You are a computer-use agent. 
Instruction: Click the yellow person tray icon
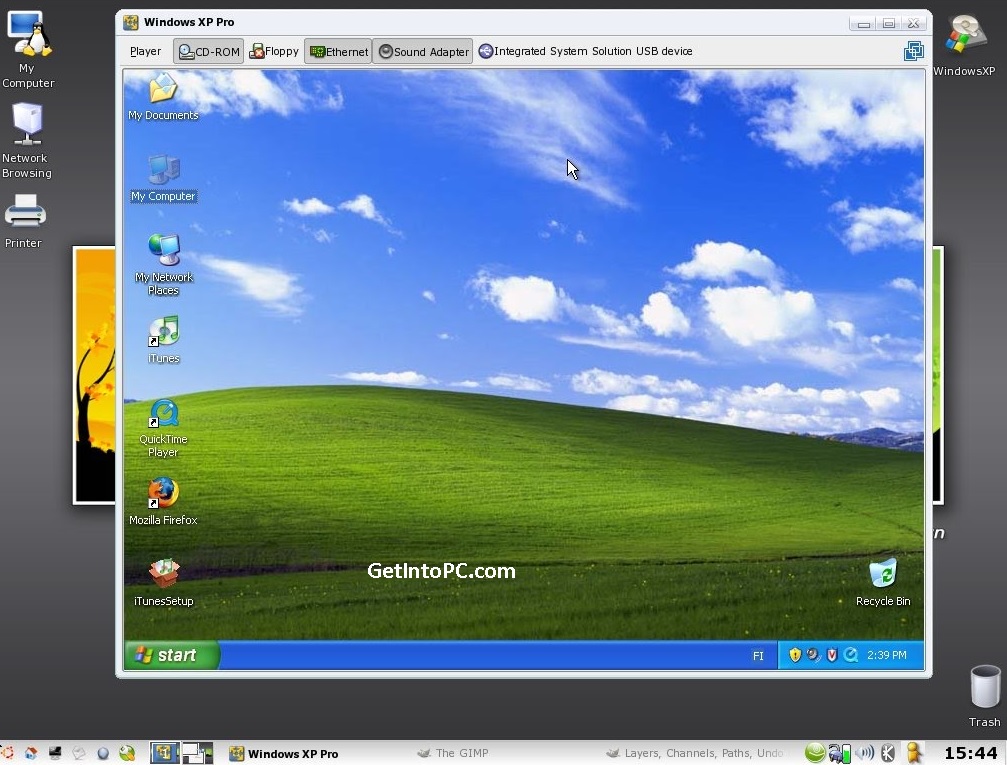point(913,753)
